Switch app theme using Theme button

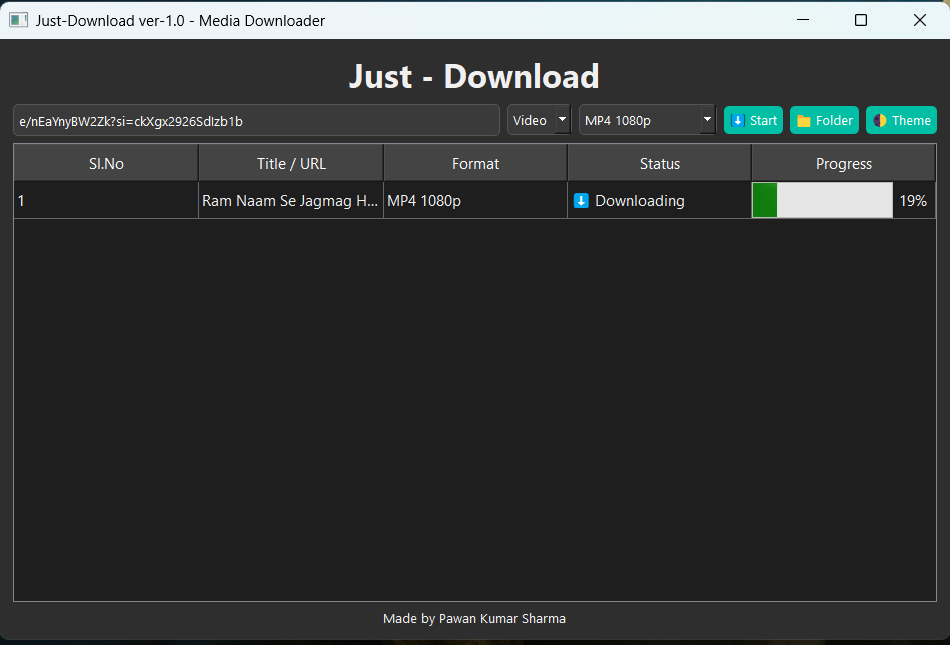tap(901, 119)
